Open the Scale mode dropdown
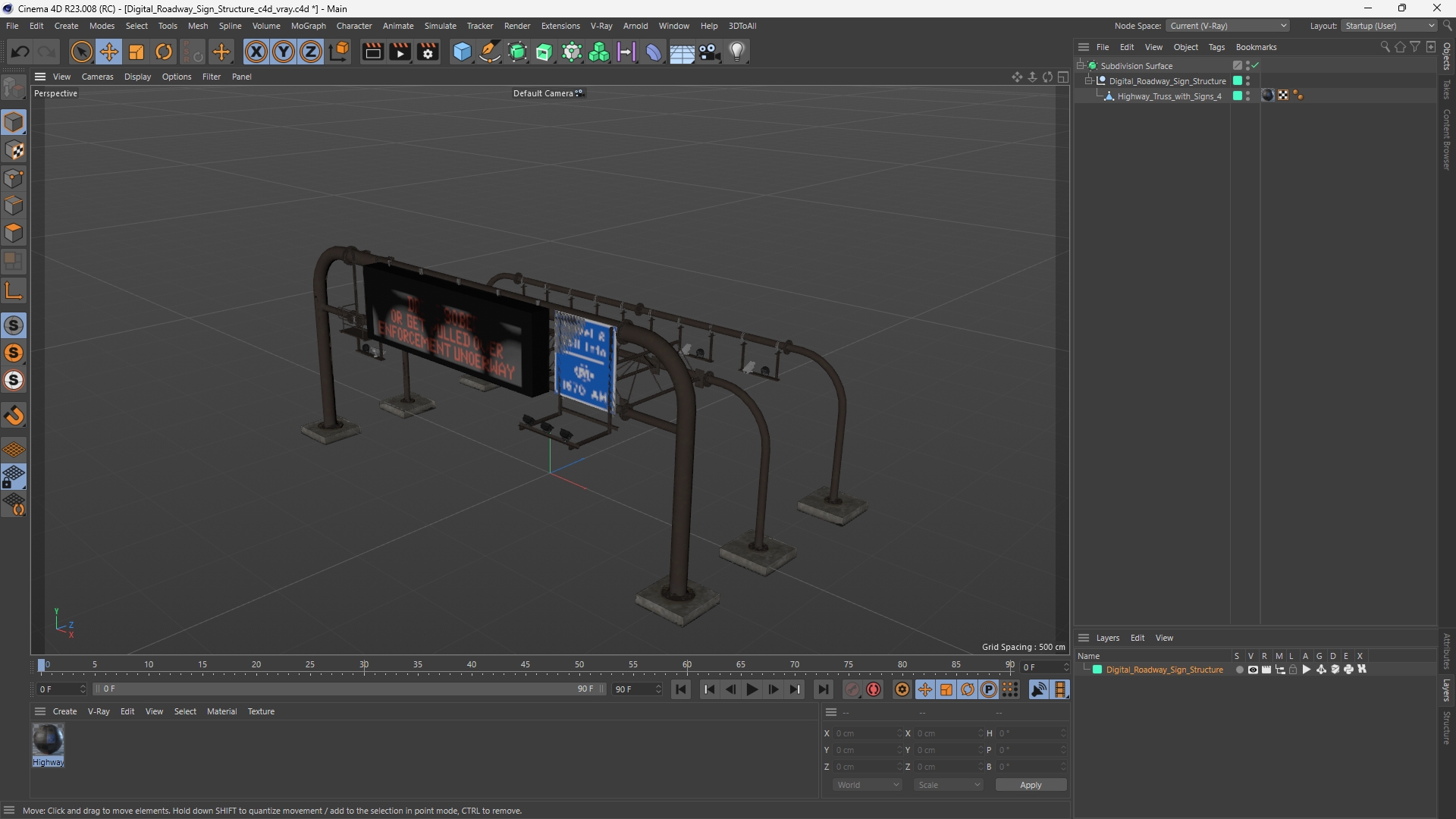Viewport: 1456px width, 819px height. point(949,785)
